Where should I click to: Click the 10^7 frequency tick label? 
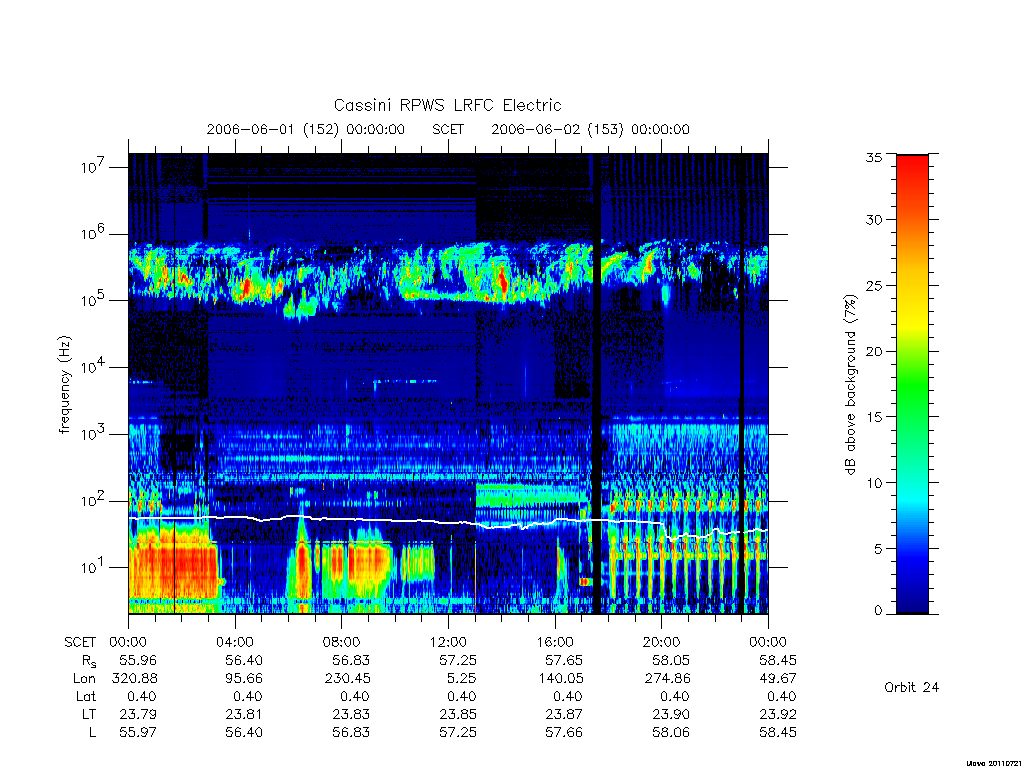(93, 167)
